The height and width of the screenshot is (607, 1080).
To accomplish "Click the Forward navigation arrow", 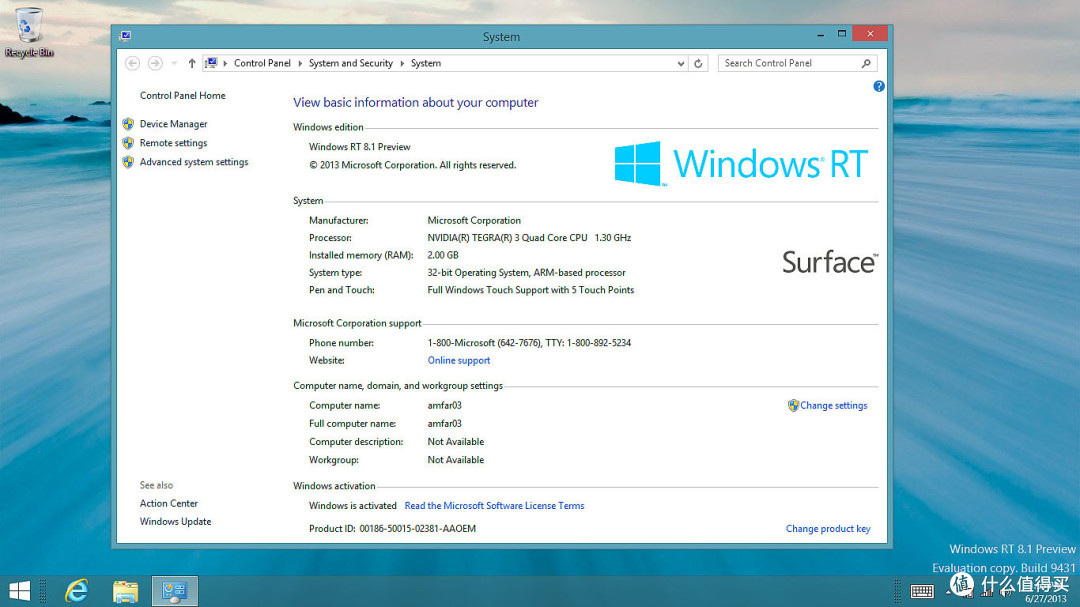I will pyautogui.click(x=155, y=63).
